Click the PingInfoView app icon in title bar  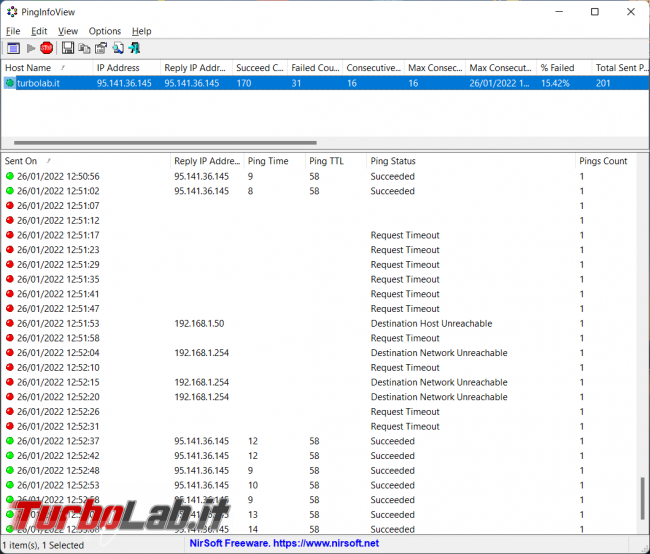12,12
